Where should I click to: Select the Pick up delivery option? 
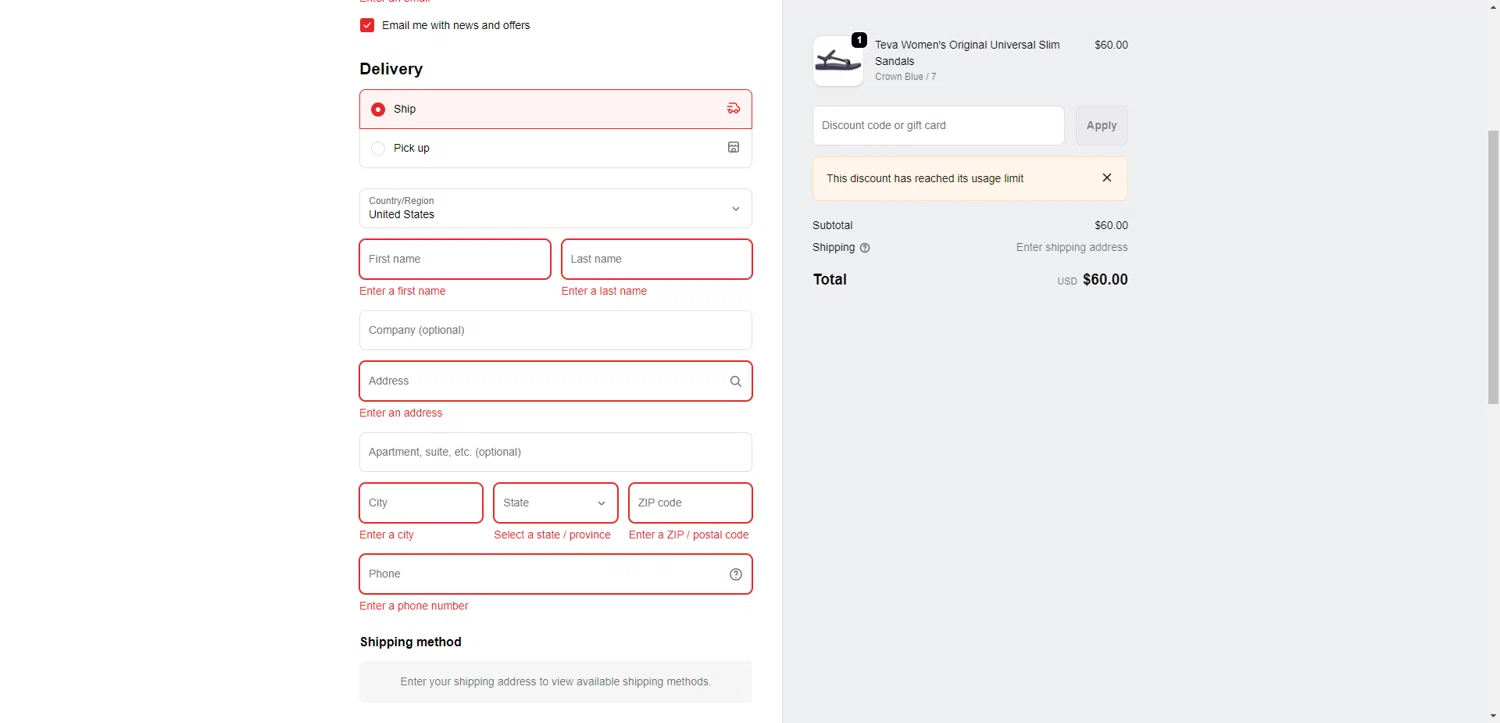pos(378,148)
